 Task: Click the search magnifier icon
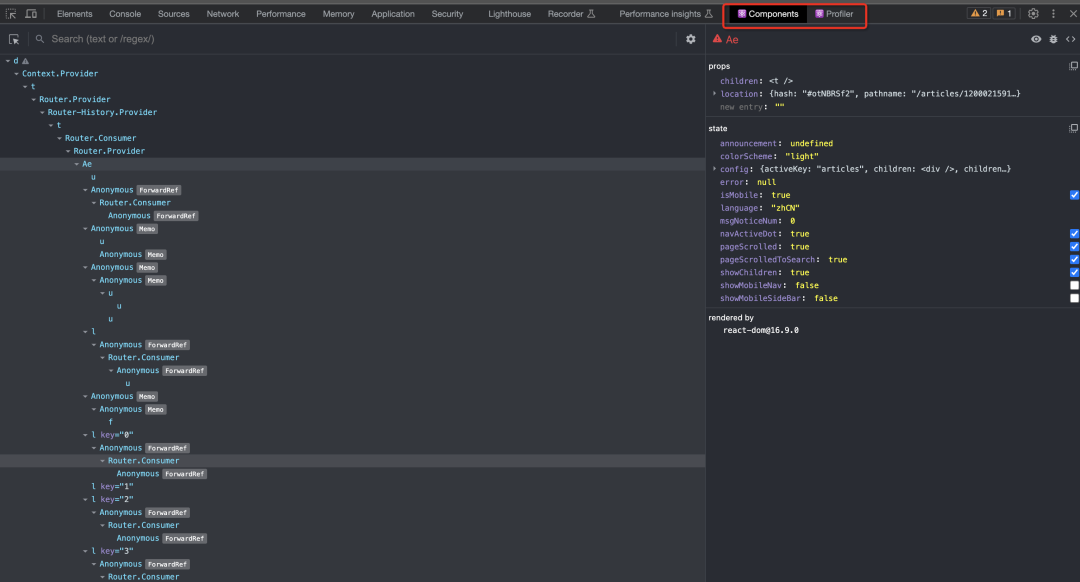(40, 39)
